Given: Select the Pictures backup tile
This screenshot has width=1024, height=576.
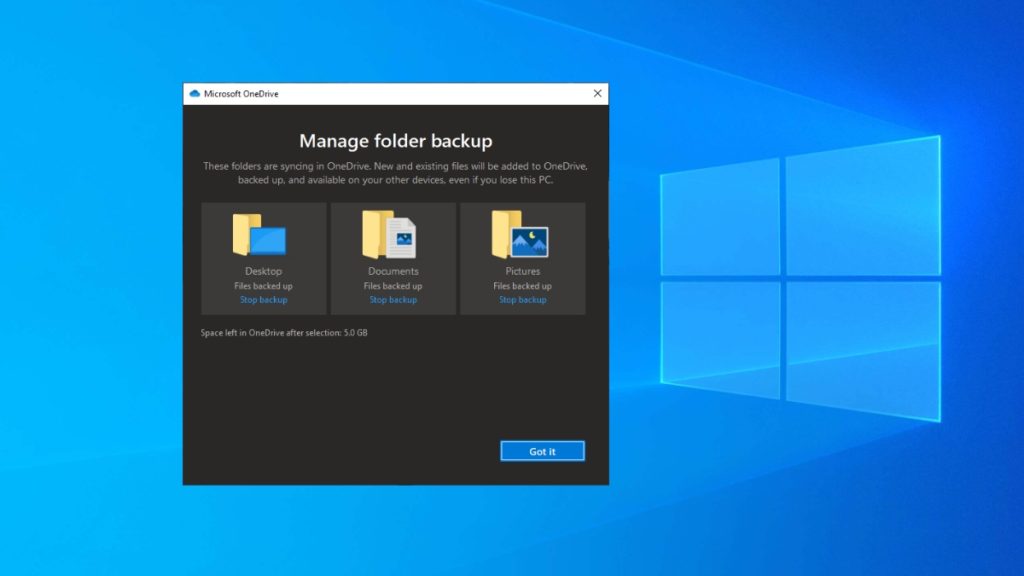Looking at the screenshot, I should pyautogui.click(x=522, y=257).
